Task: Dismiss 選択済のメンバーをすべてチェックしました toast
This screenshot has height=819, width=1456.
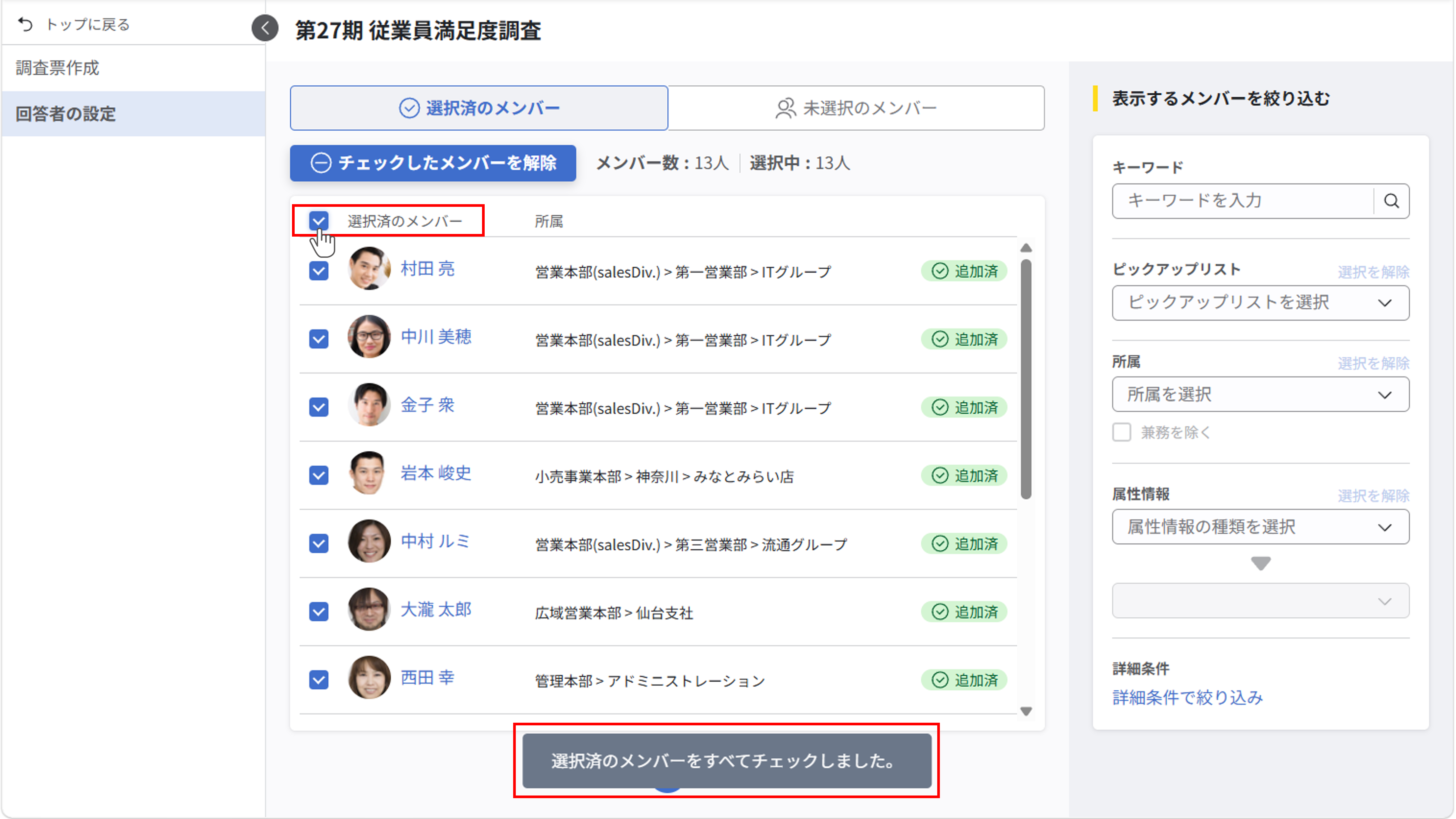Action: 726,761
